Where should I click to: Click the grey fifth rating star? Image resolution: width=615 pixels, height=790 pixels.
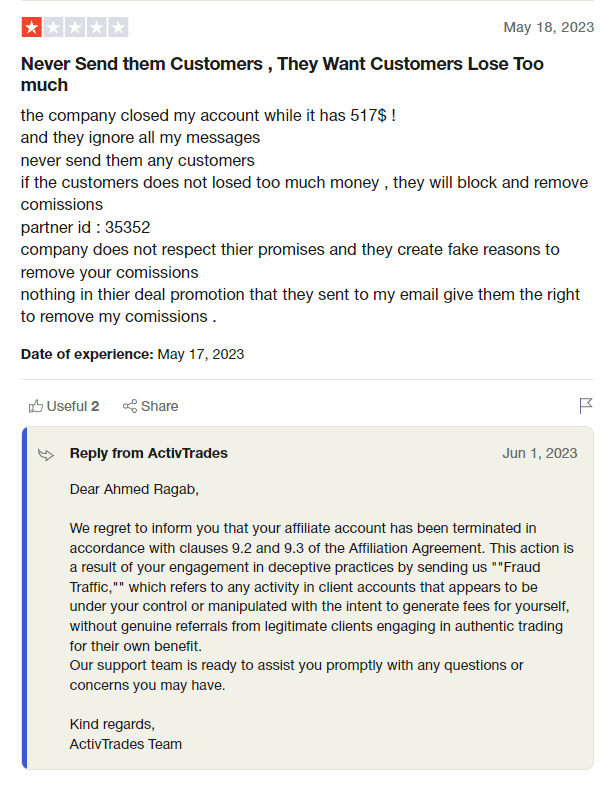pos(118,27)
